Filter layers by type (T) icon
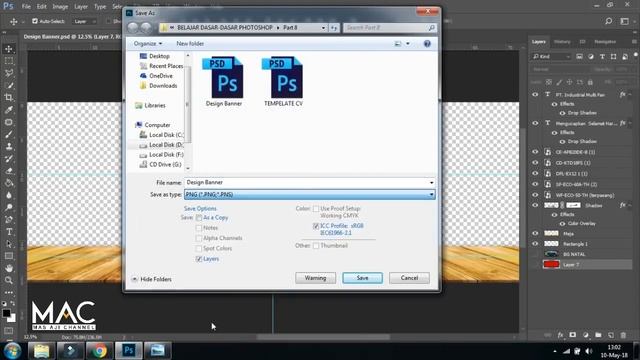The image size is (640, 360). pos(602,57)
